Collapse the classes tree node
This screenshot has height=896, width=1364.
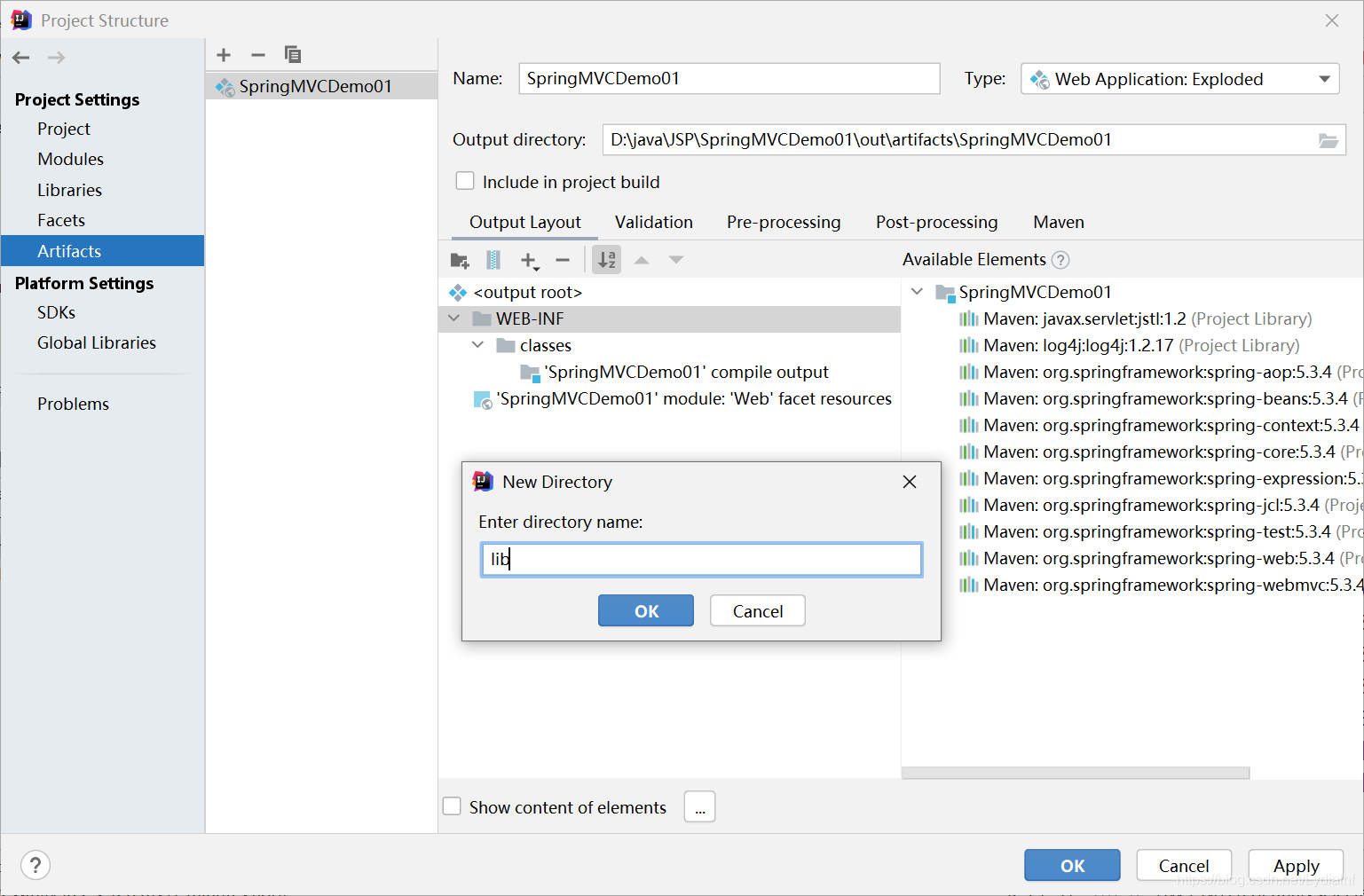[x=477, y=345]
